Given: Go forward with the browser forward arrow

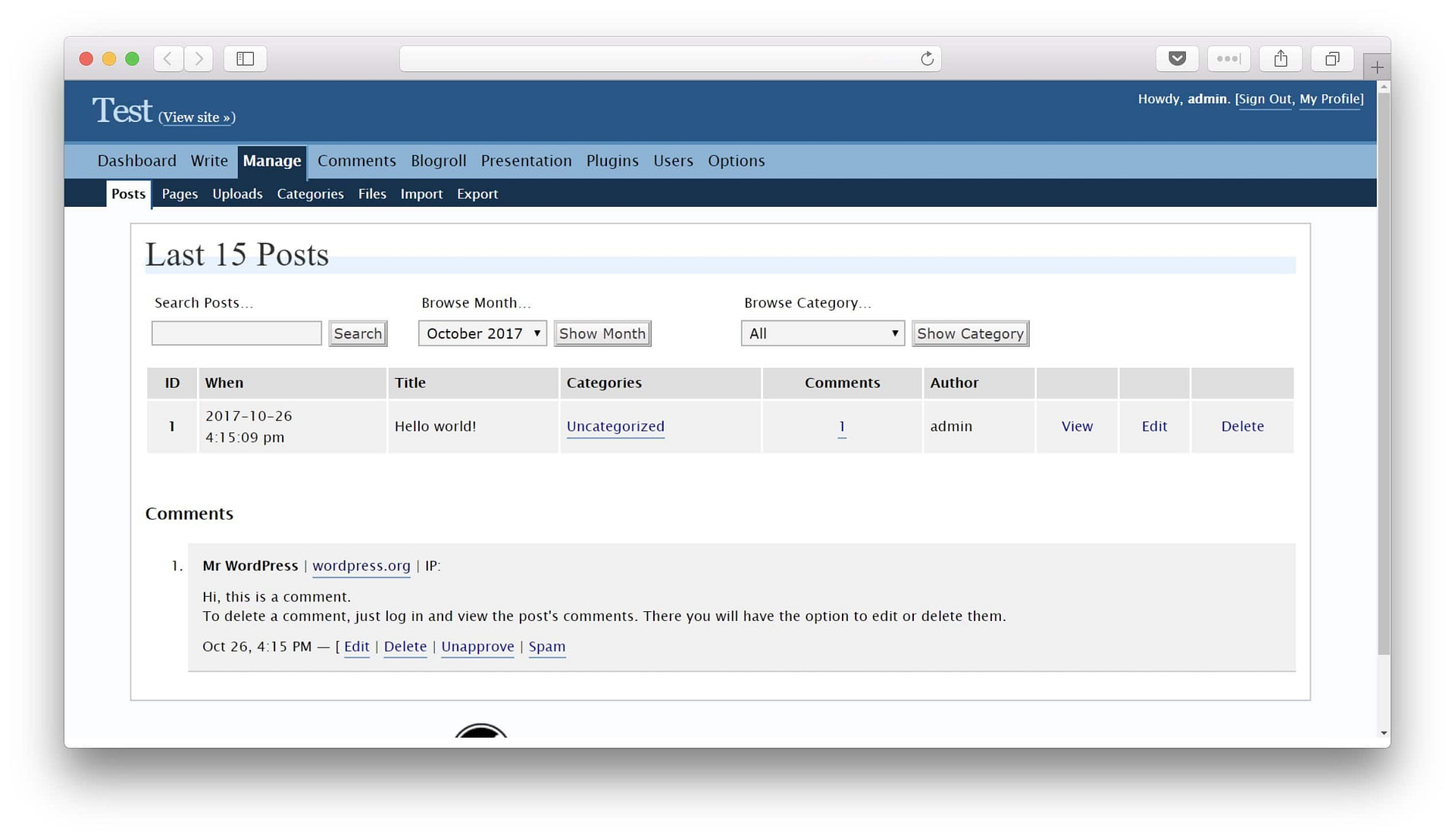Looking at the screenshot, I should [x=199, y=58].
